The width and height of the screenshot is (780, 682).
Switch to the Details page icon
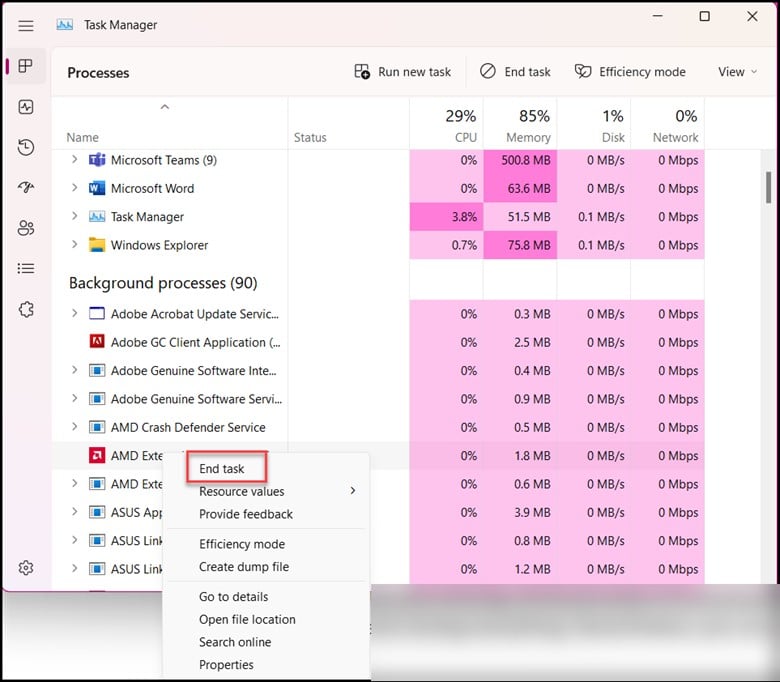tap(26, 268)
